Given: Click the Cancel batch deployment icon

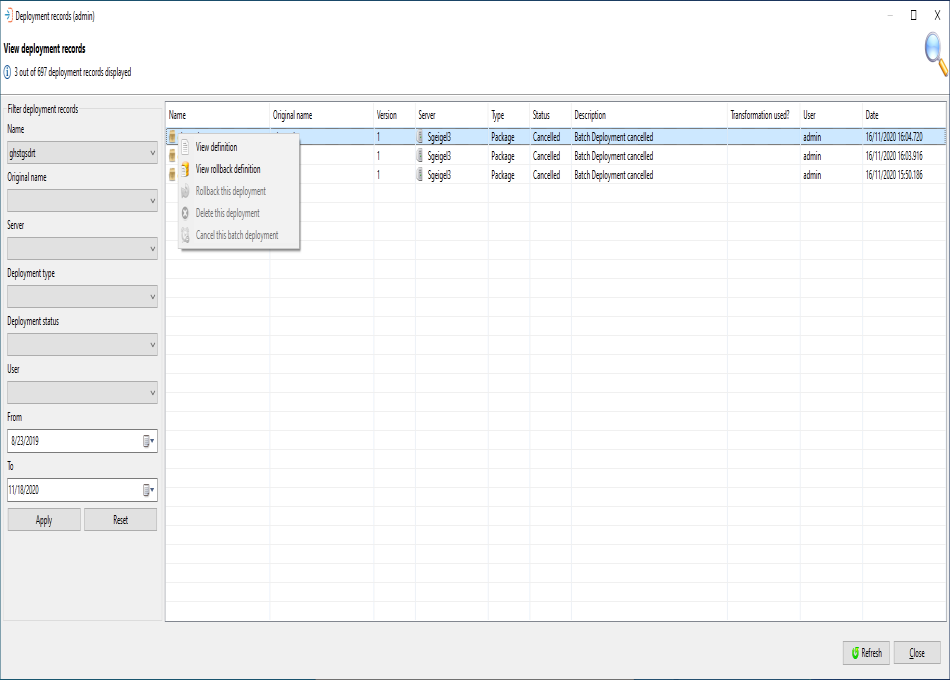Looking at the screenshot, I should pos(185,235).
